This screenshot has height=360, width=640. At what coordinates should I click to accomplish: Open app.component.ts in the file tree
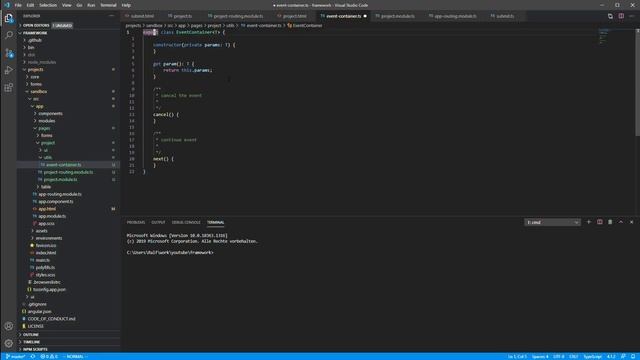(56, 201)
